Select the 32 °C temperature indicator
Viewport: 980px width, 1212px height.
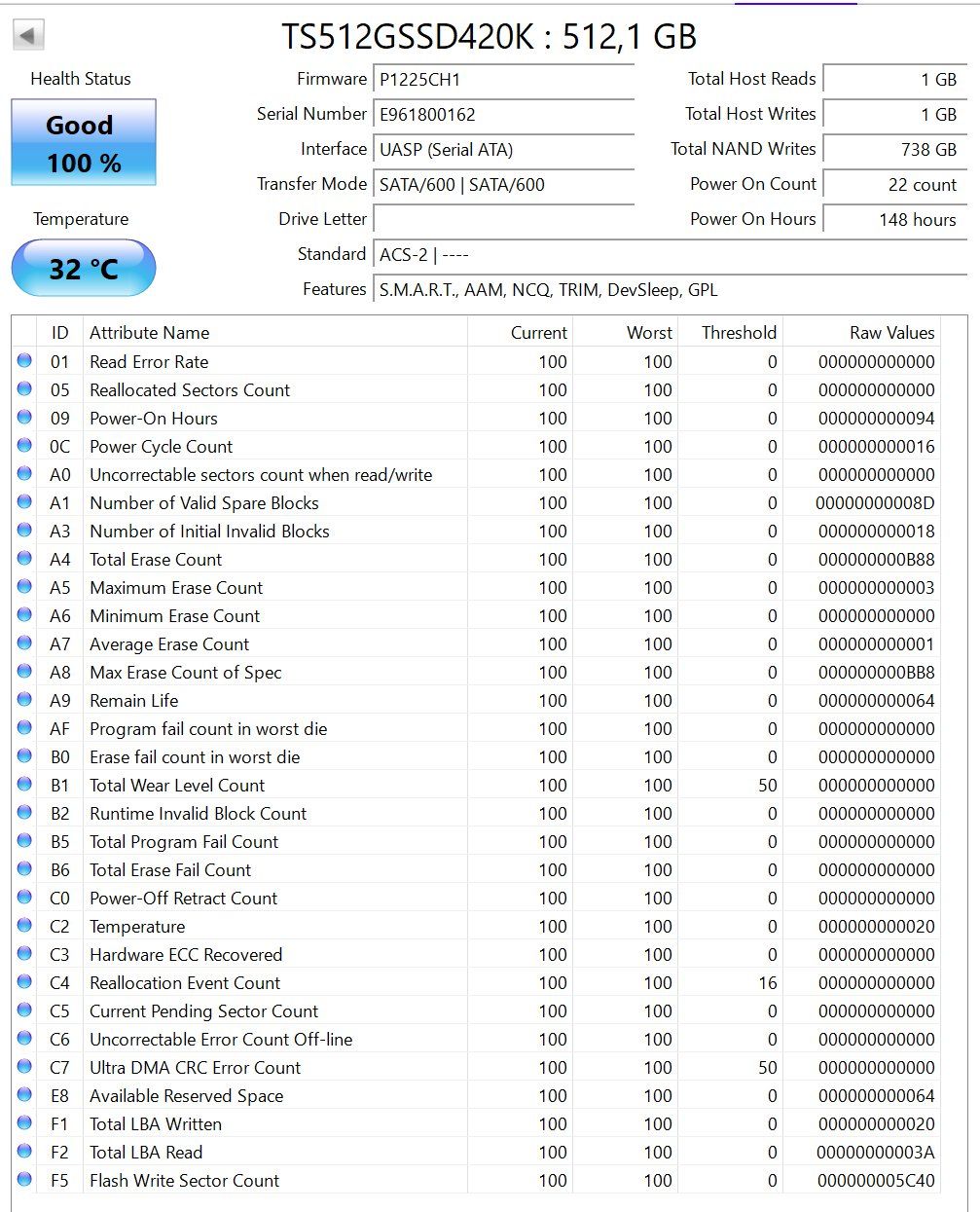pos(84,268)
